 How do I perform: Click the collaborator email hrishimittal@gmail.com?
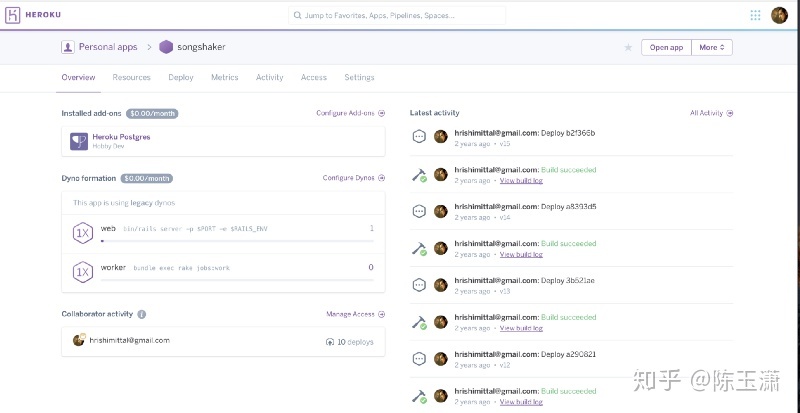(130, 340)
